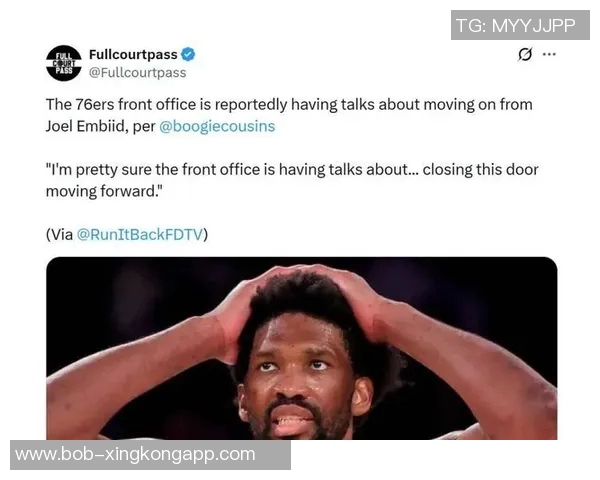The image size is (600, 480).
Task: Click the quoted line starting "I'm pretty sure"
Action: click(x=292, y=180)
